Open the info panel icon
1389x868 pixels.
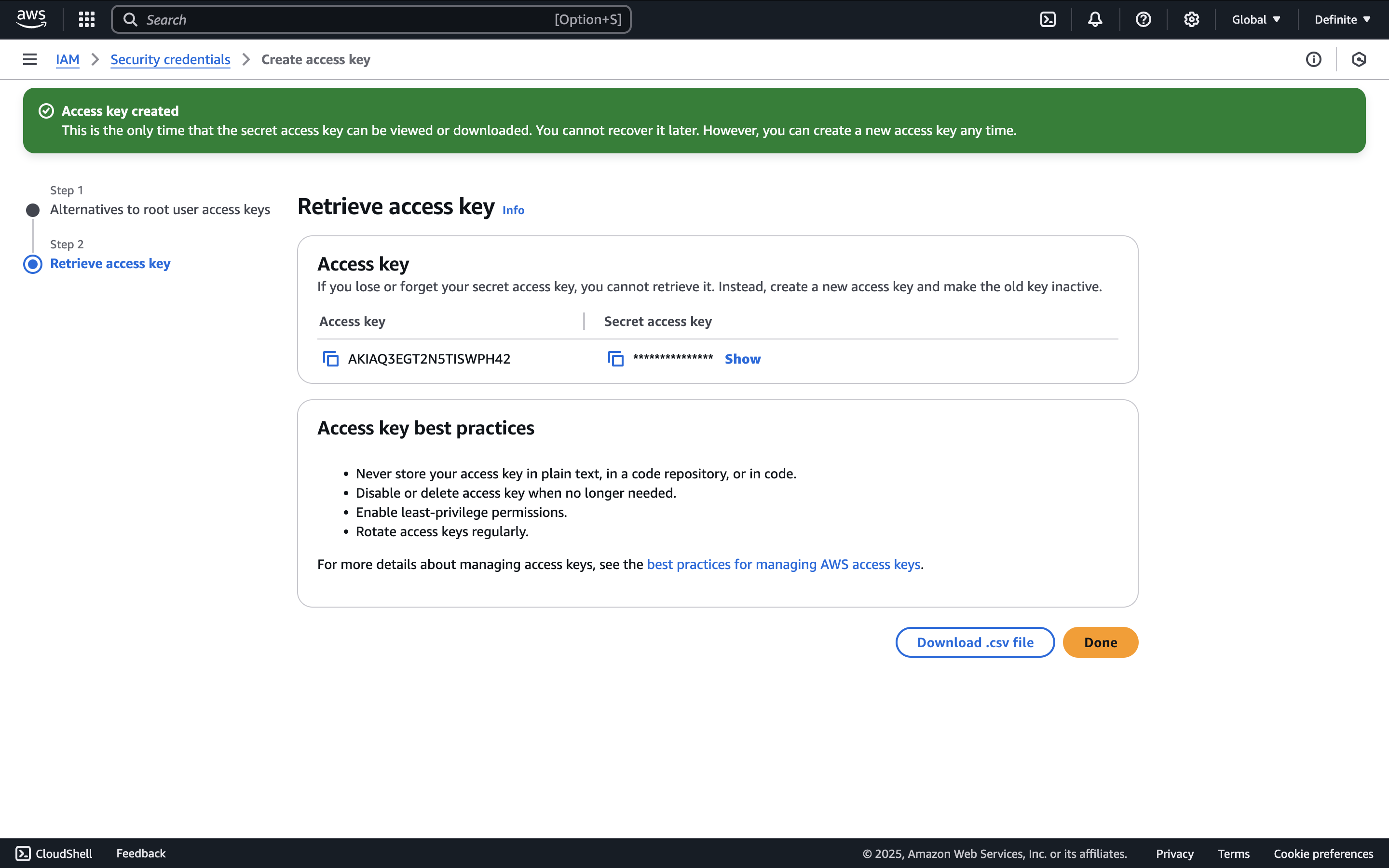[1313, 59]
